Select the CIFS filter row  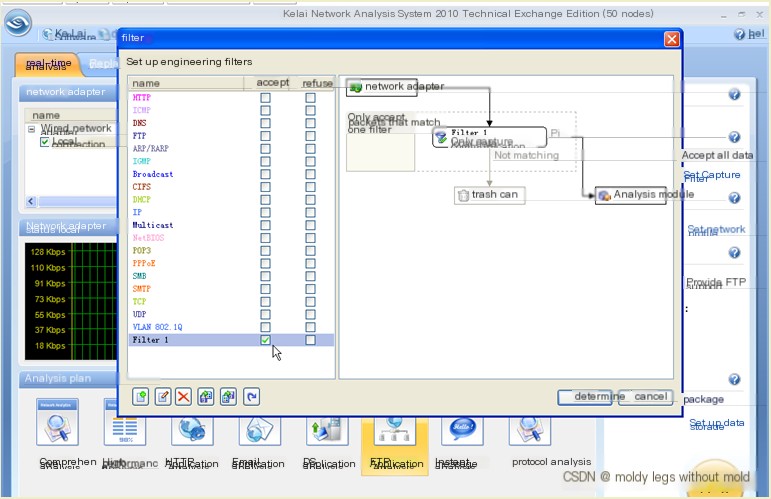click(x=231, y=187)
